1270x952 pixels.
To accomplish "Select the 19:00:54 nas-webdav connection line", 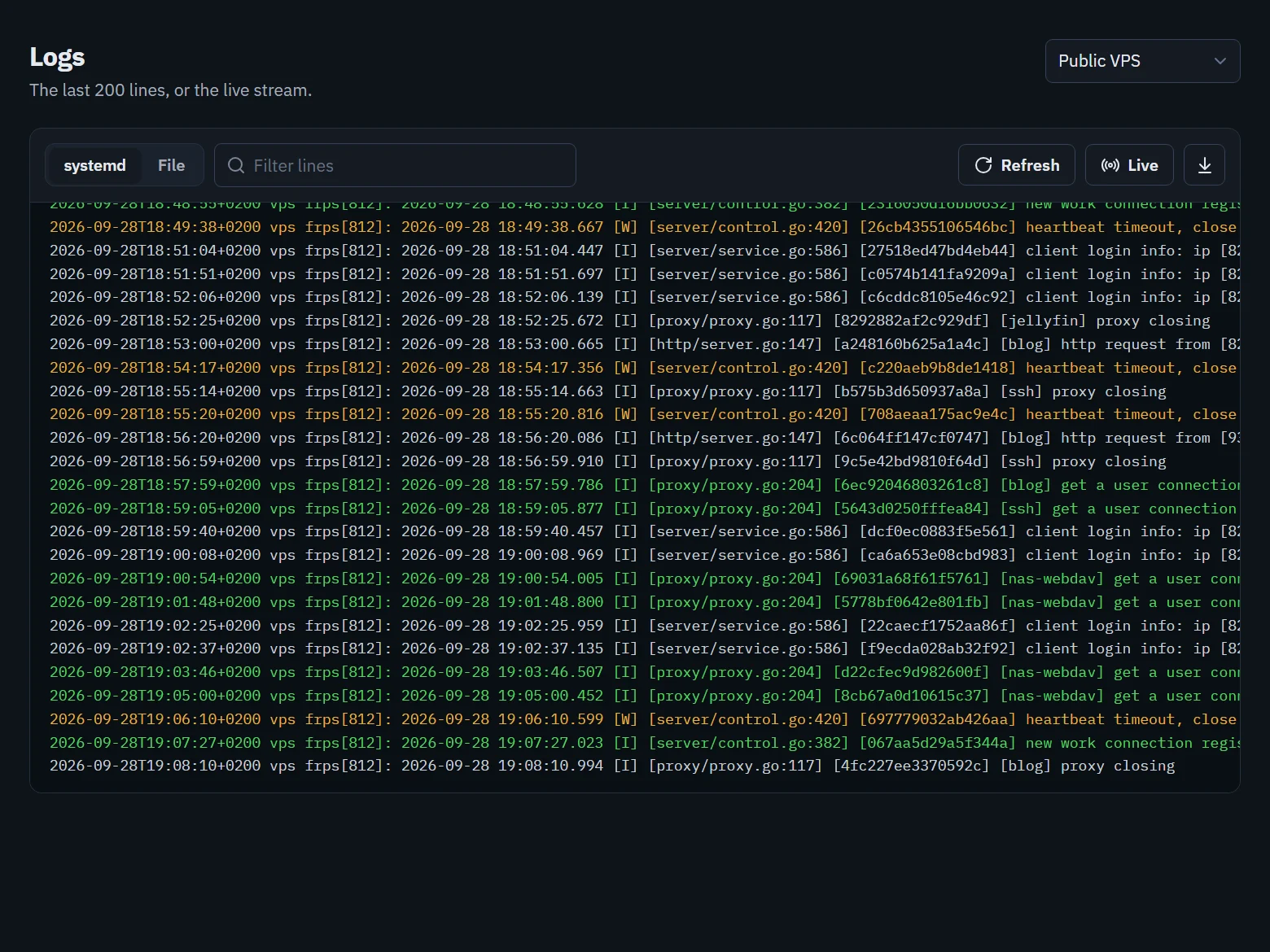I will (643, 579).
